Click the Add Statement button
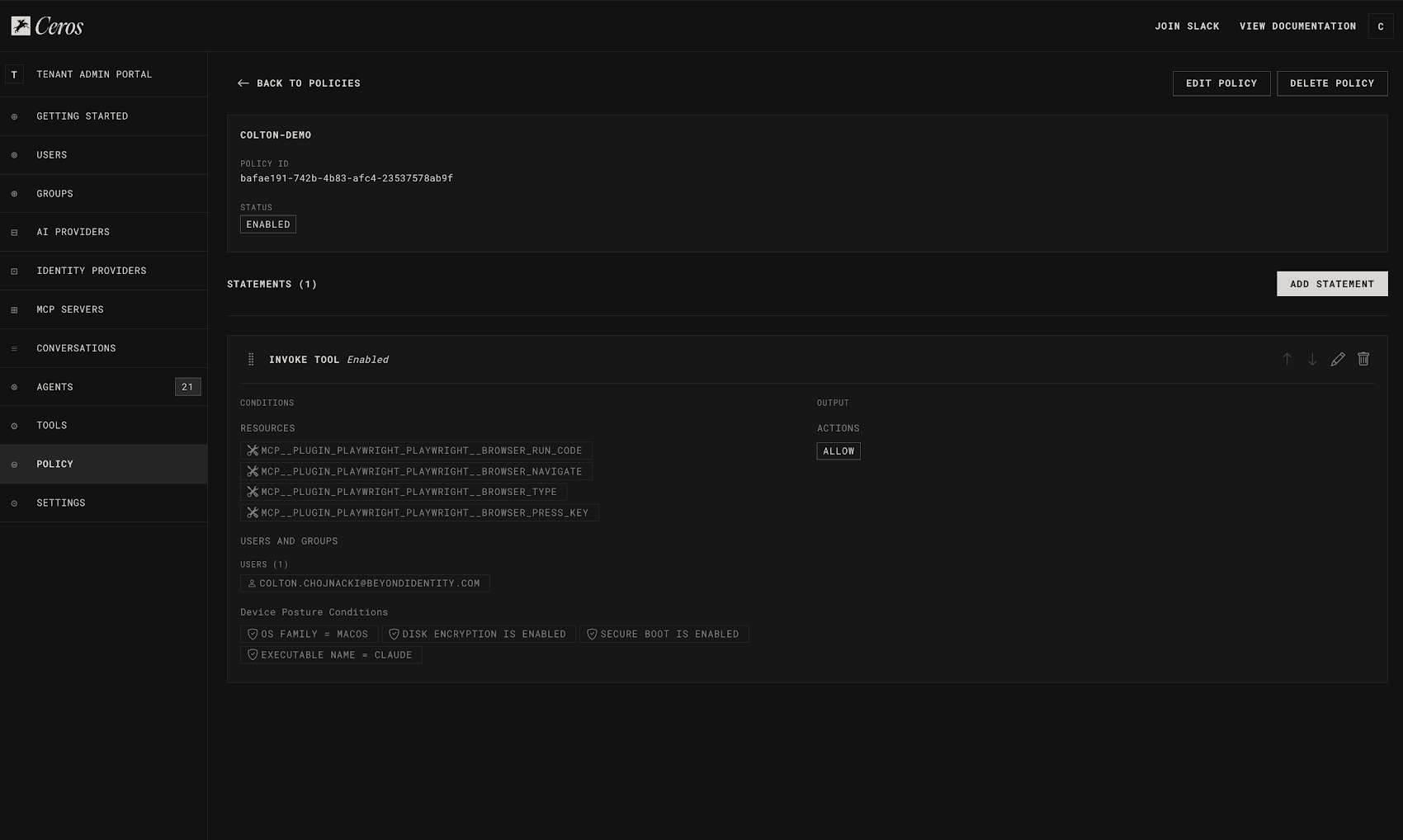1403x840 pixels. pos(1331,284)
